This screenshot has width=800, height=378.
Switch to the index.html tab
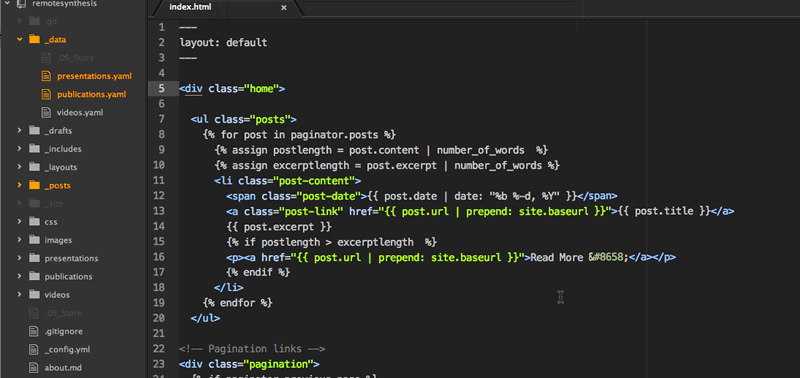[190, 7]
